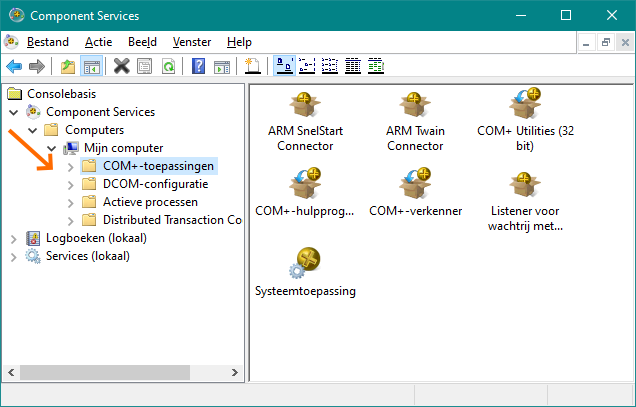The image size is (636, 407).
Task: Click the title bar Component Services icon
Action: pyautogui.click(x=17, y=15)
